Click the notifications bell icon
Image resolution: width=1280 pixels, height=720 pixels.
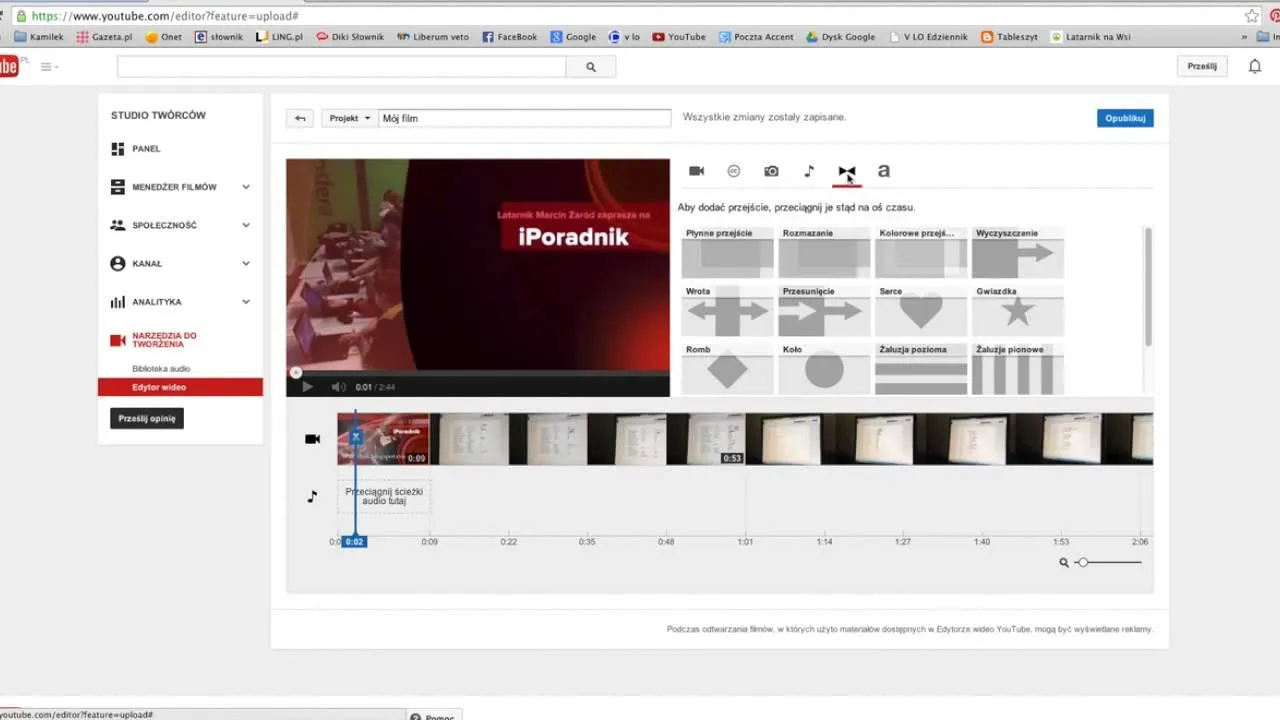click(1254, 66)
